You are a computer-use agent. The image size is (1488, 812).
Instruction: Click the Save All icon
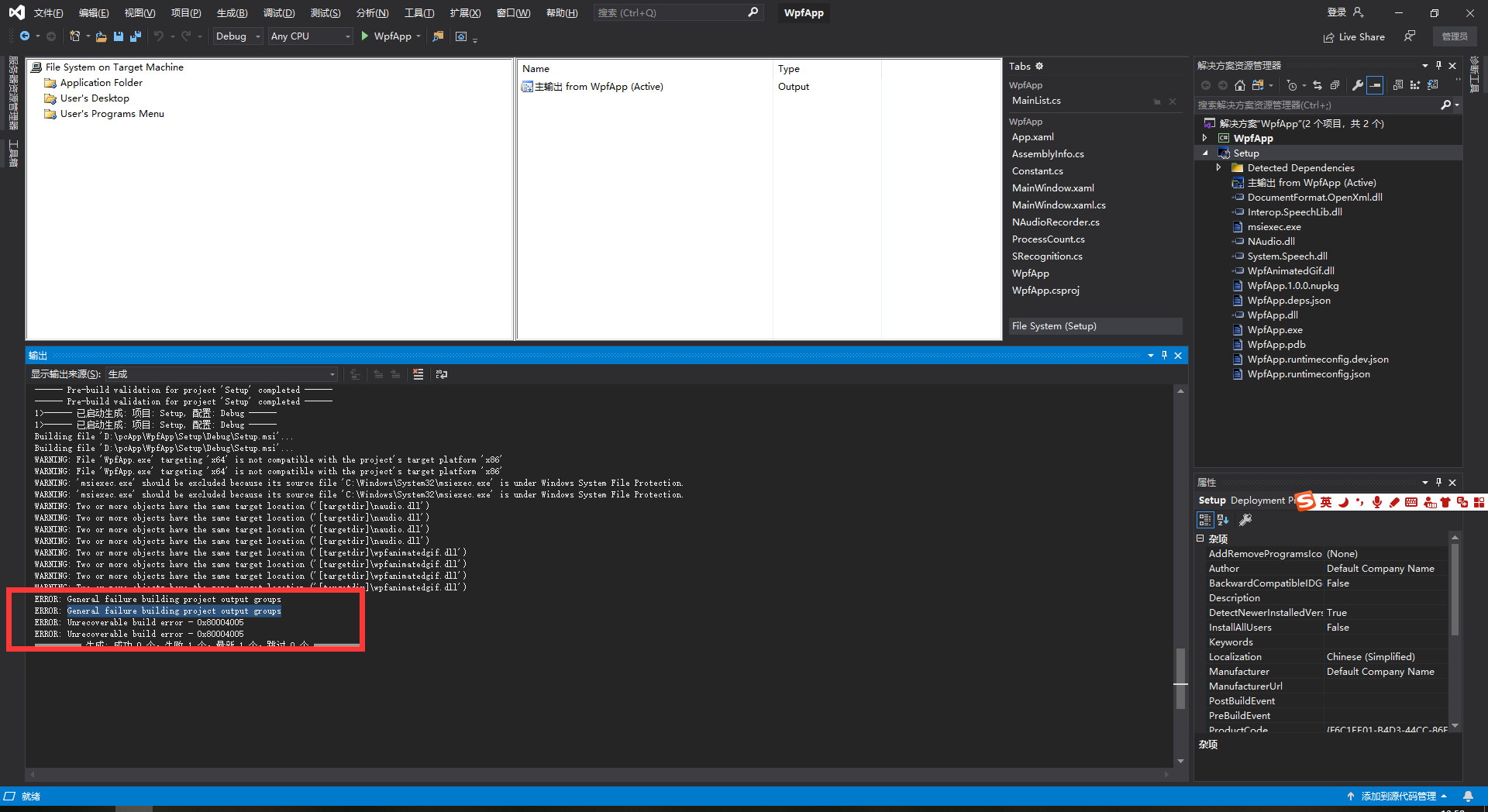coord(136,36)
